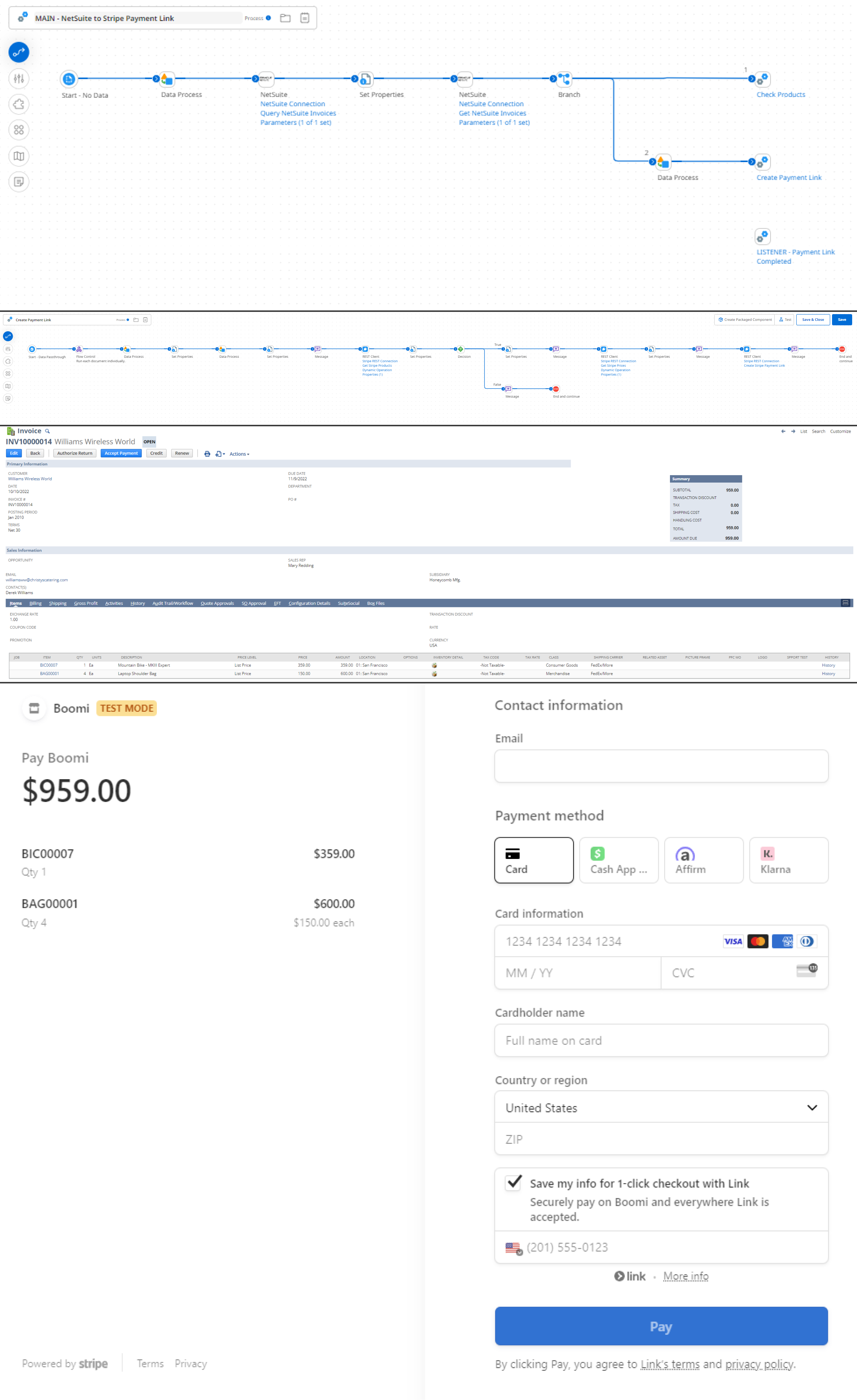Select the blue process canvas icon in Boomi sidebar
Image resolution: width=857 pixels, height=1400 pixels.
[x=19, y=52]
